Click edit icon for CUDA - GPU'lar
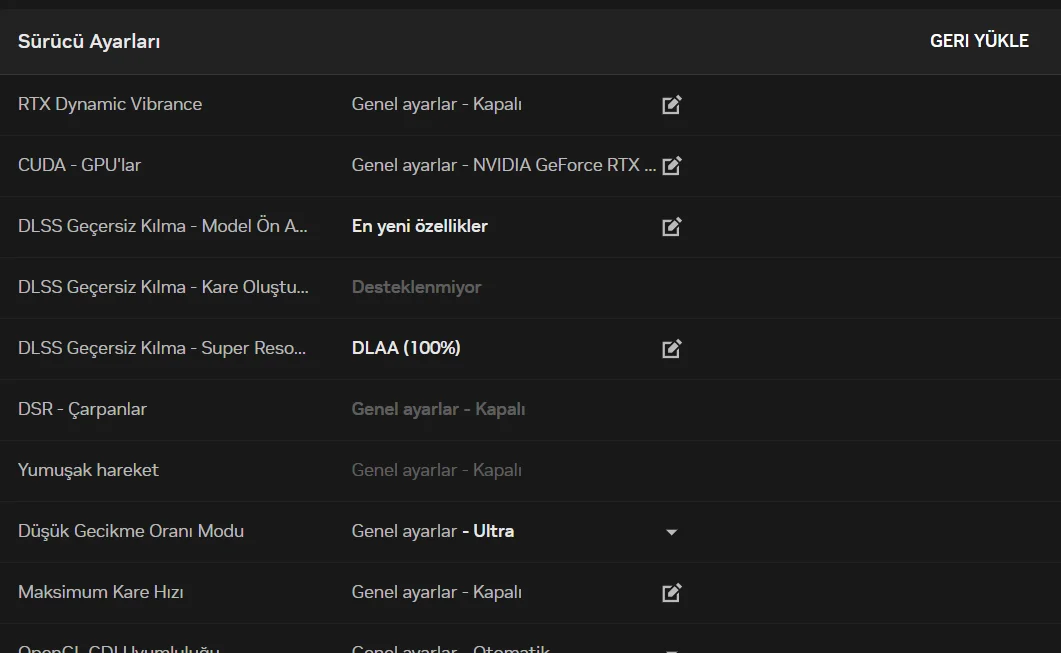The width and height of the screenshot is (1061, 653). click(671, 166)
